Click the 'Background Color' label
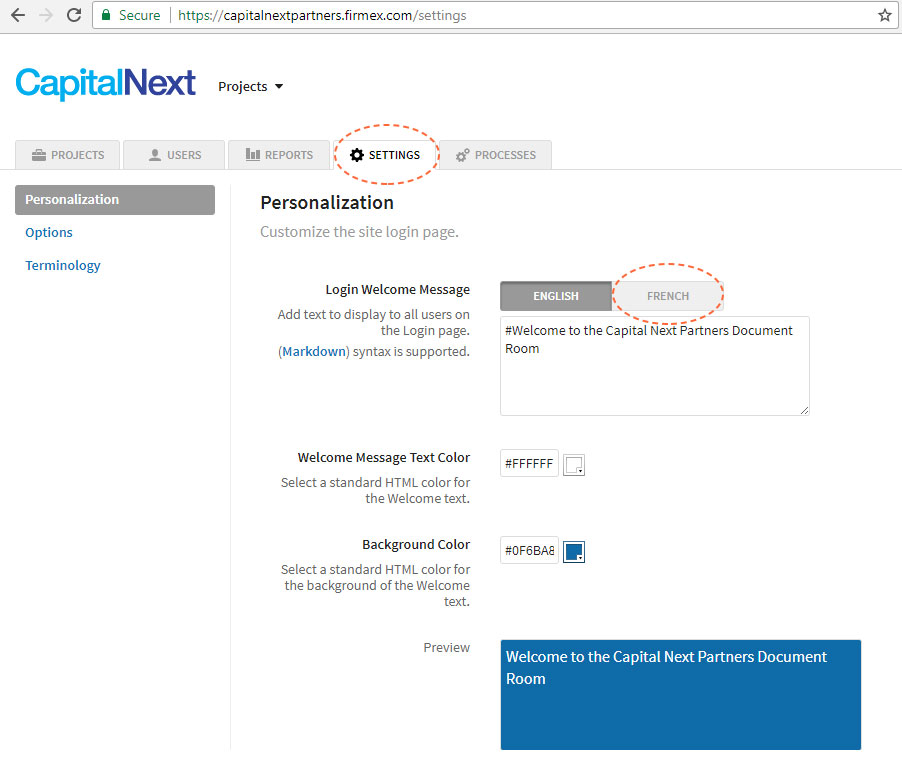902x764 pixels. click(x=416, y=544)
